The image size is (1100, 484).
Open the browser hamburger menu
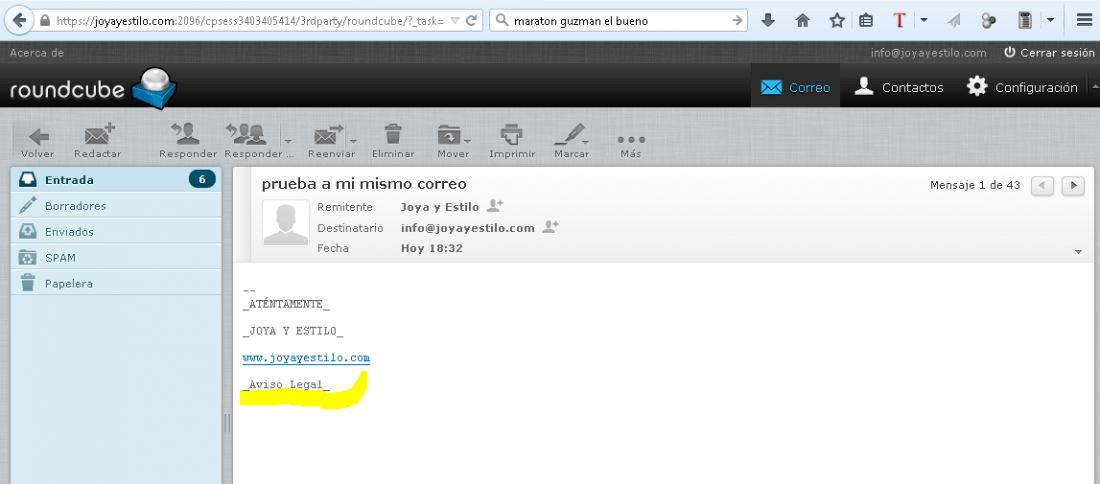click(x=1083, y=21)
